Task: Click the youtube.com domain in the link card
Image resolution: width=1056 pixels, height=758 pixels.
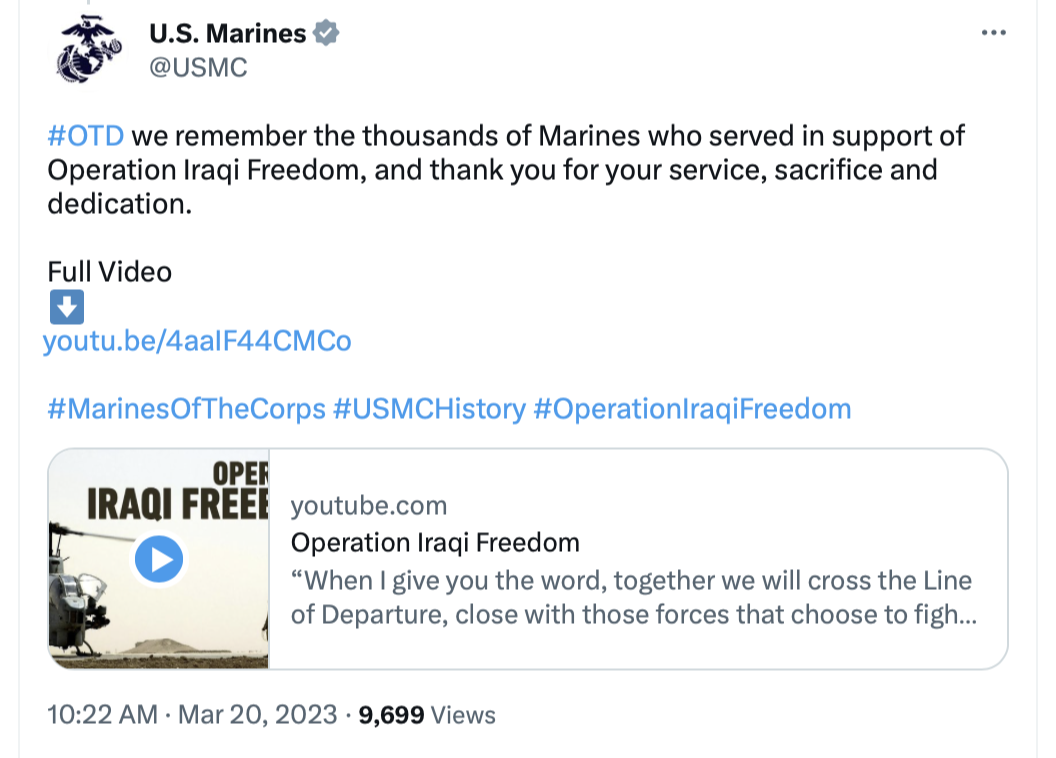Action: (369, 506)
